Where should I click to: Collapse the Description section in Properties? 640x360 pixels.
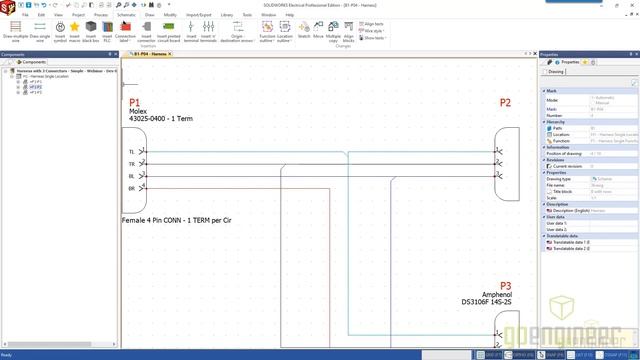click(x=544, y=204)
